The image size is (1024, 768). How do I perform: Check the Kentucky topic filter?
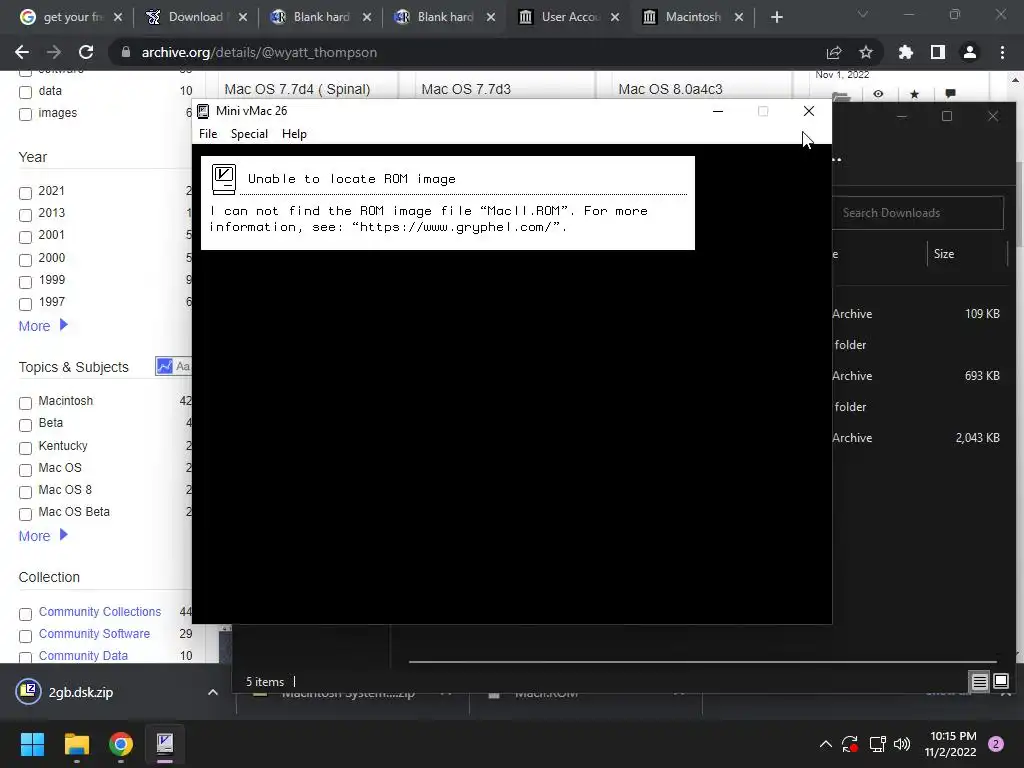25,448
